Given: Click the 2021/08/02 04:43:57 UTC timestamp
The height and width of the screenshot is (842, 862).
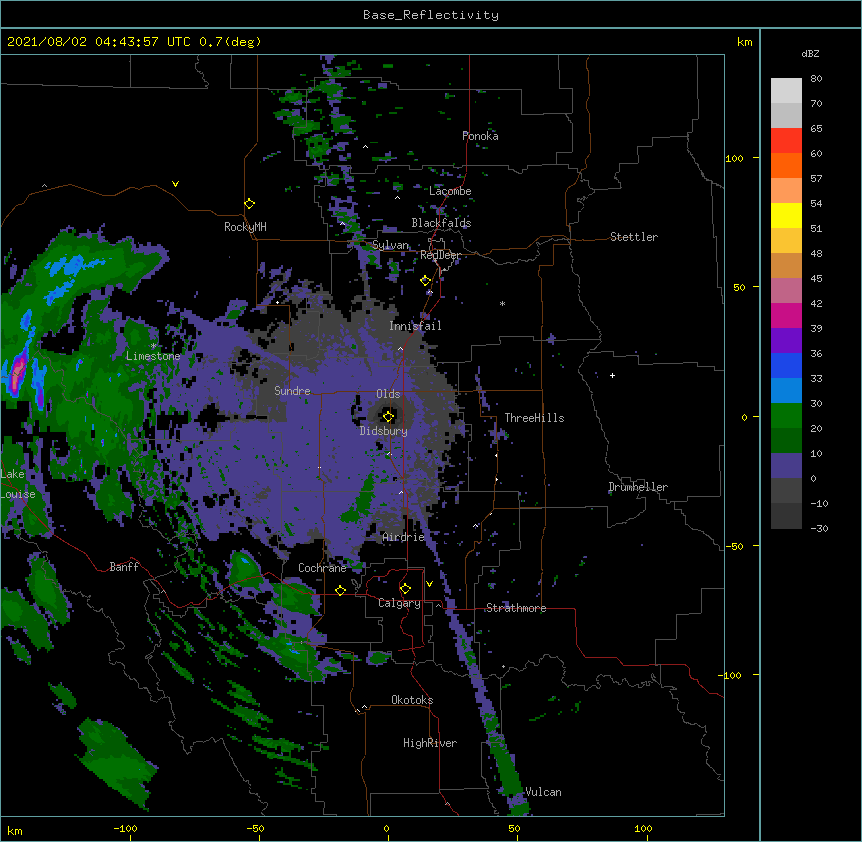Looking at the screenshot, I should tap(99, 42).
